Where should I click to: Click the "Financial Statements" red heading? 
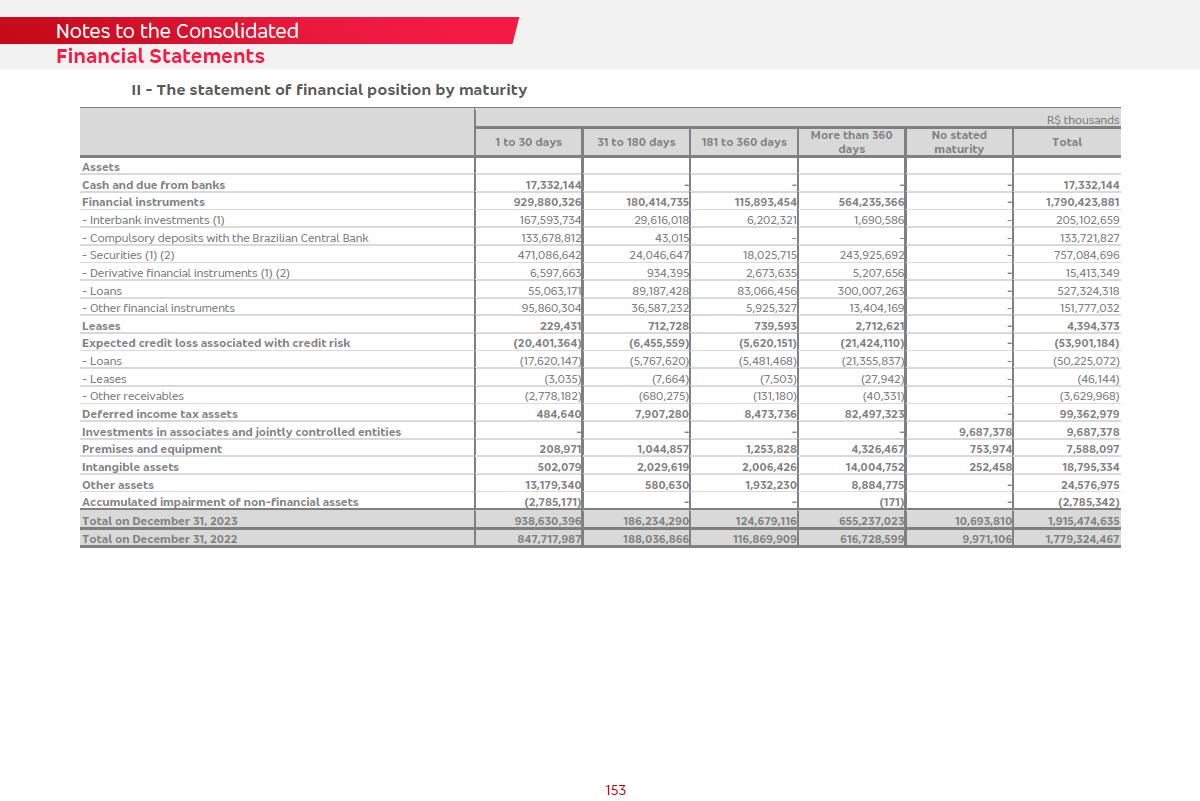coord(160,56)
